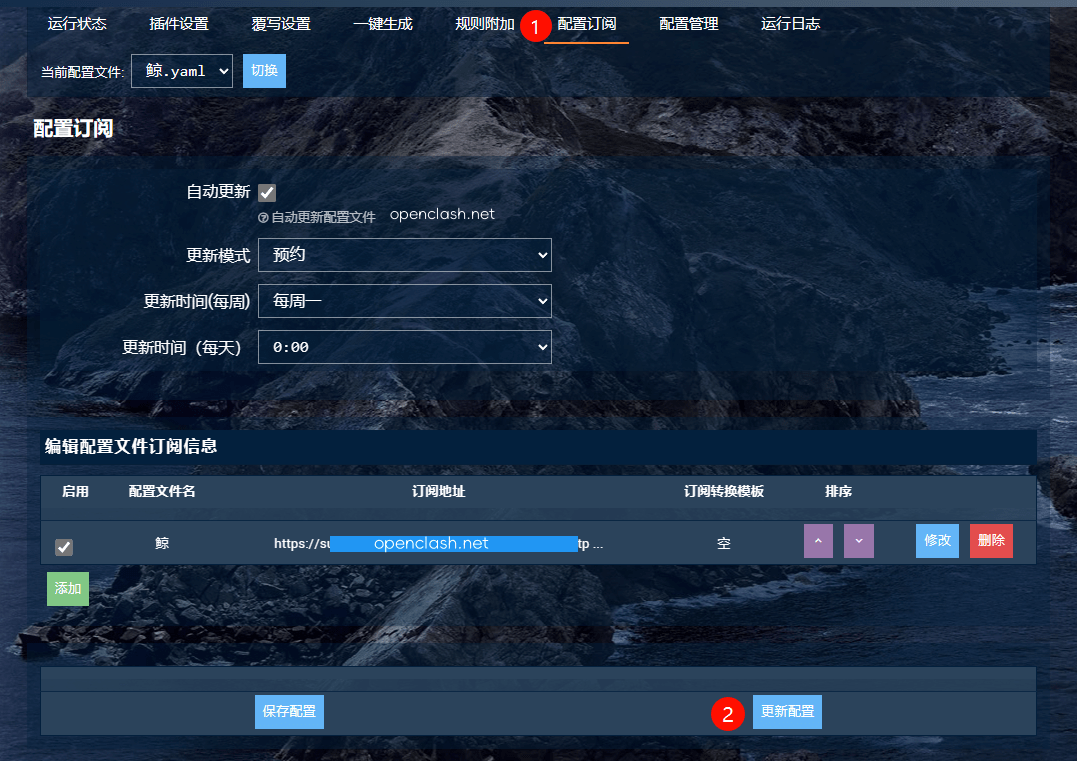Select the 当前配置文件 鲸.yaml dropdown

point(181,71)
